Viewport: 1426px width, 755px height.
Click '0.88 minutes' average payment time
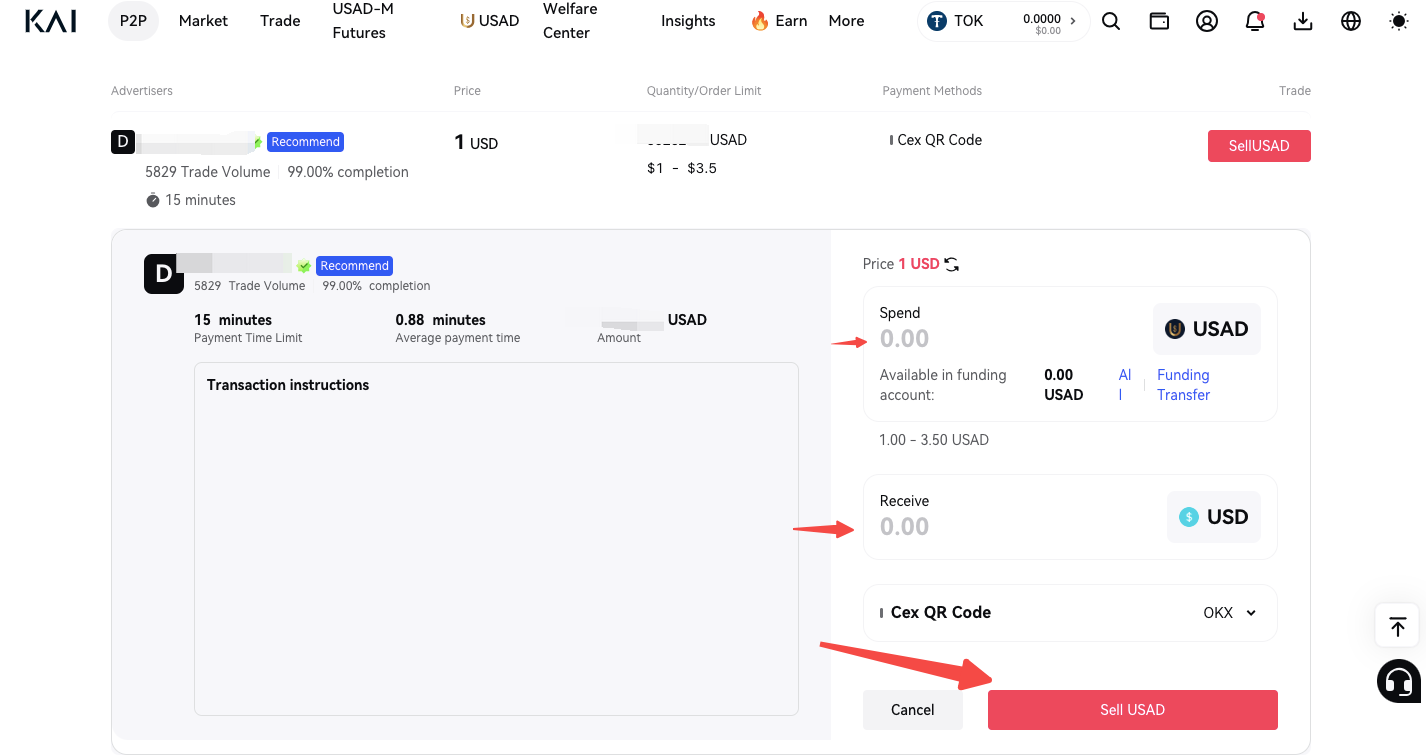tap(441, 320)
